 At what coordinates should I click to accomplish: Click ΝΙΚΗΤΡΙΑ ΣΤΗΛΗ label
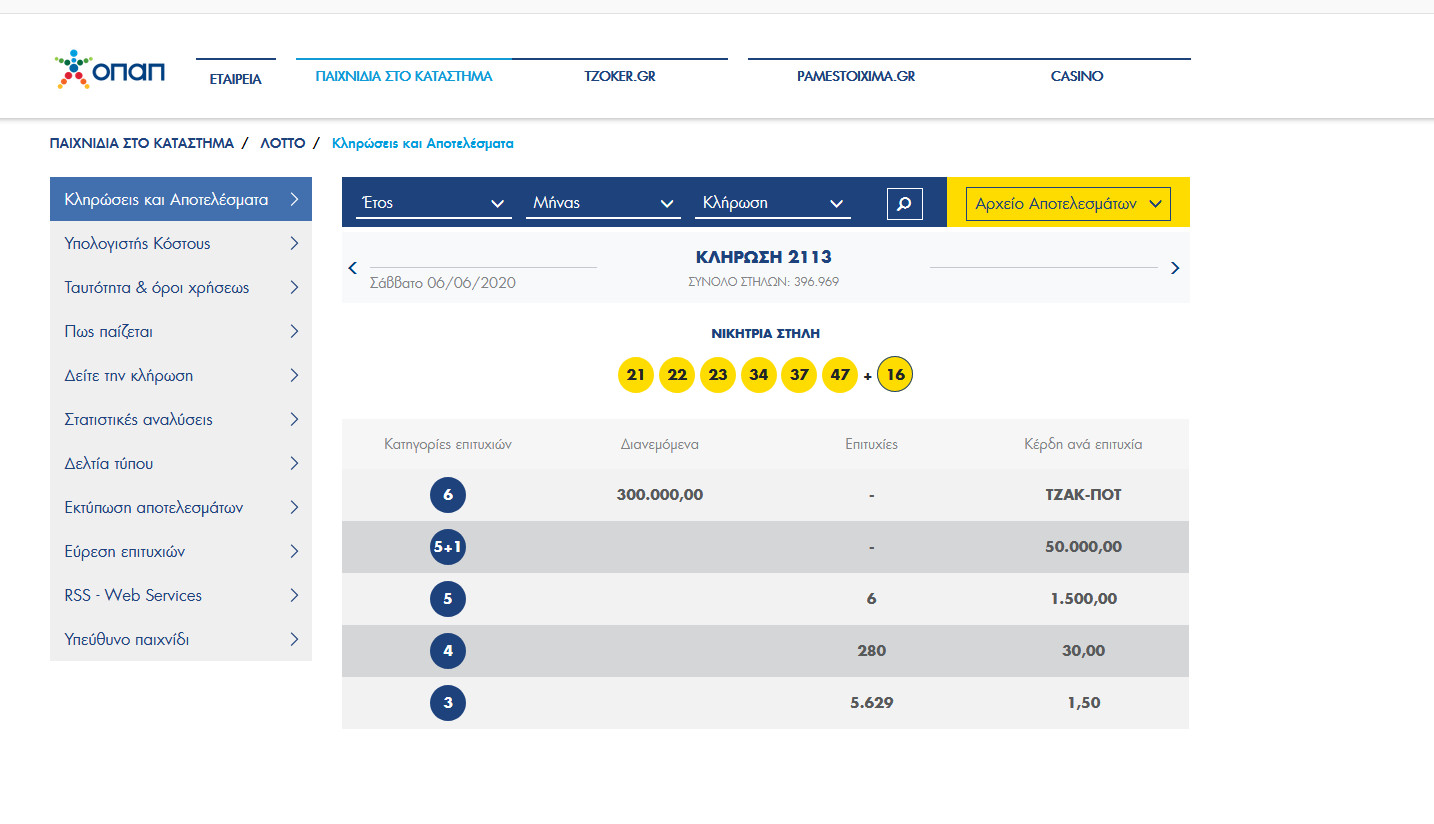click(765, 334)
